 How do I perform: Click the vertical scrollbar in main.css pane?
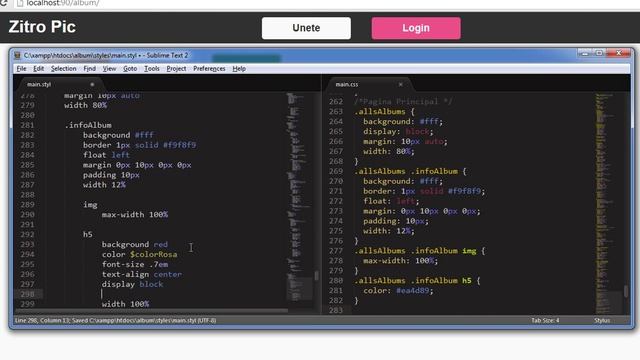(626, 291)
